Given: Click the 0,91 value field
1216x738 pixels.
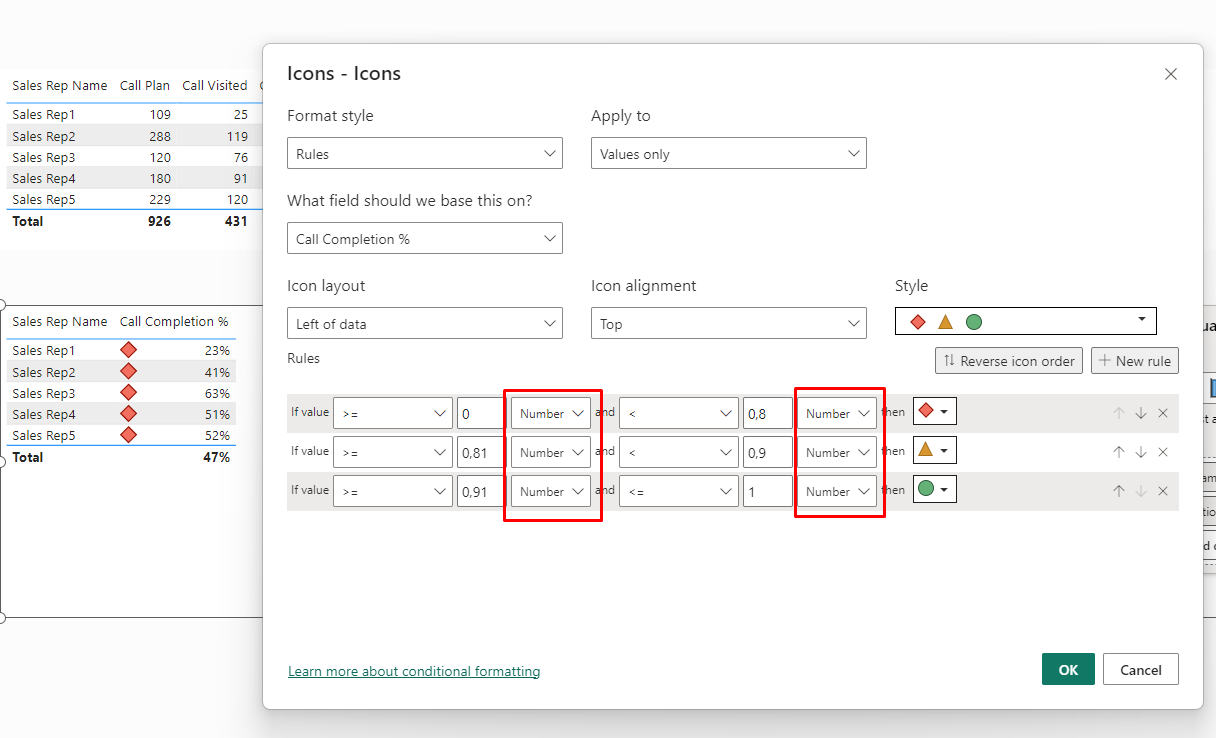Looking at the screenshot, I should 481,491.
